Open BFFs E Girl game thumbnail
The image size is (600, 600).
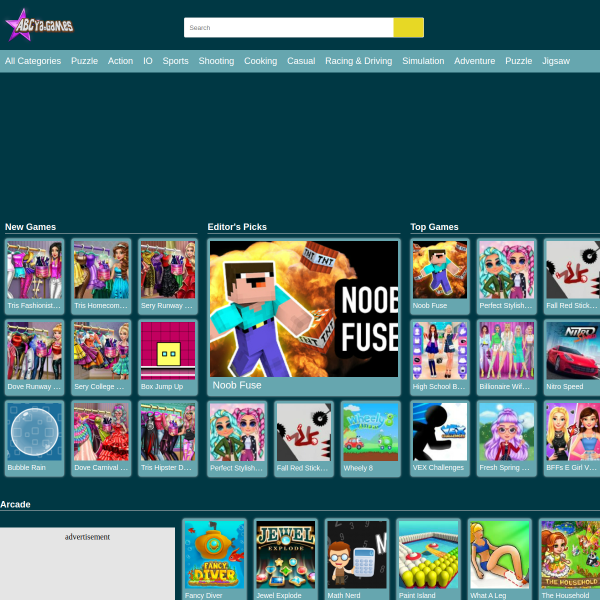click(572, 439)
